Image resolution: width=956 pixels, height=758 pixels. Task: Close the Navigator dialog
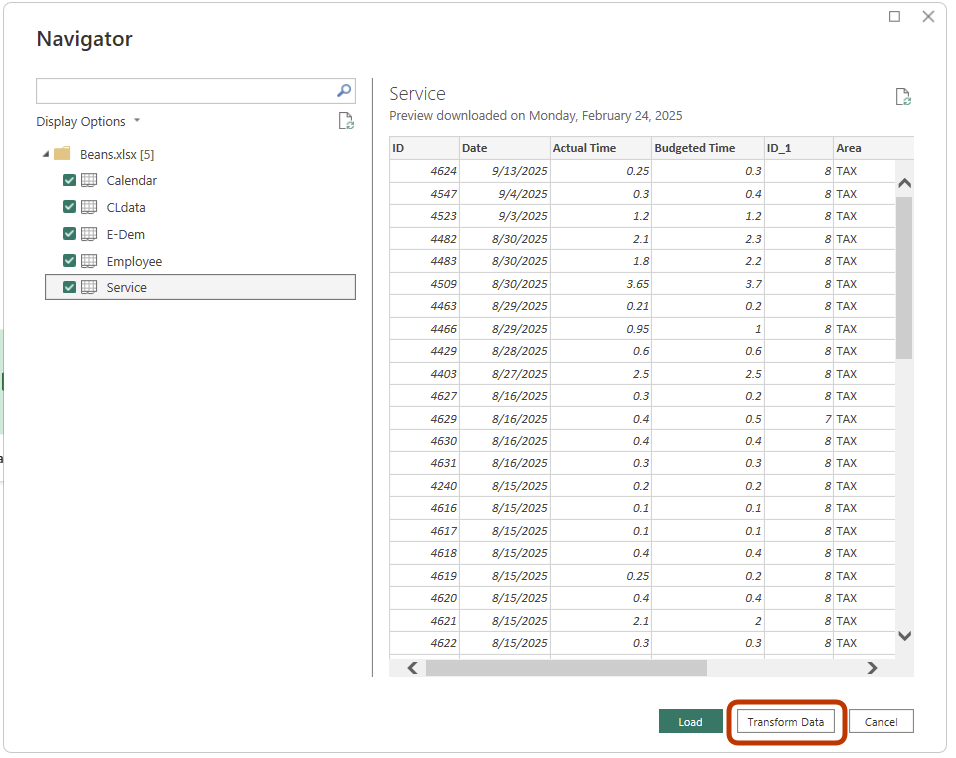pos(928,16)
